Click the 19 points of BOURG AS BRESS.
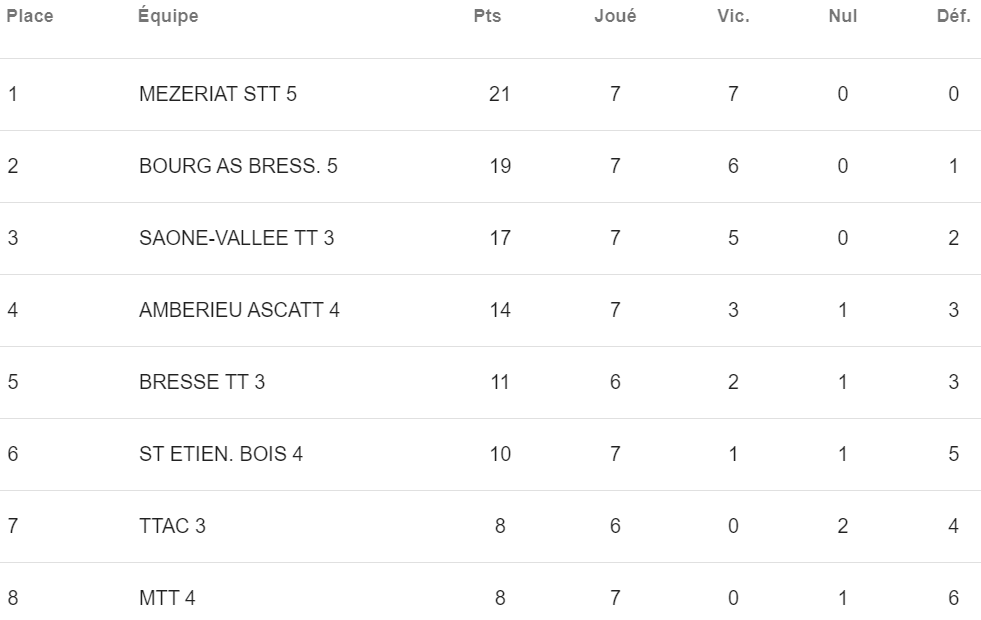 pos(500,166)
